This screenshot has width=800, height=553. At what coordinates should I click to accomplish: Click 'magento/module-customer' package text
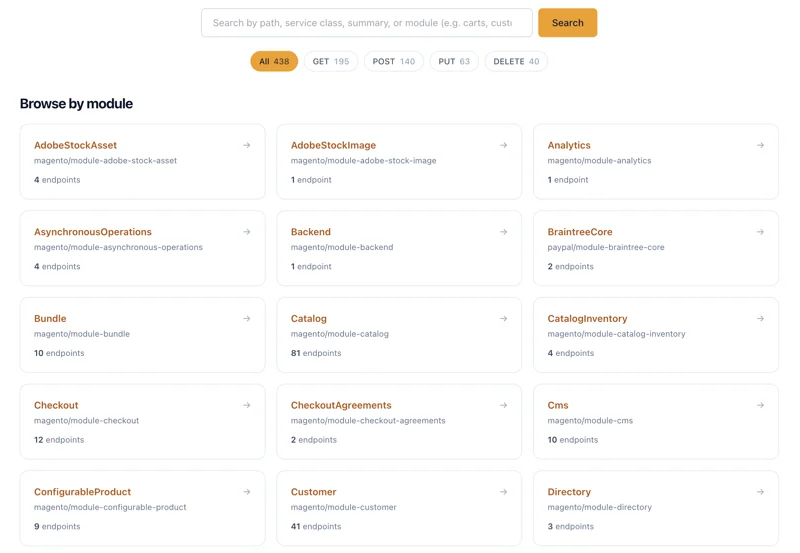click(343, 508)
